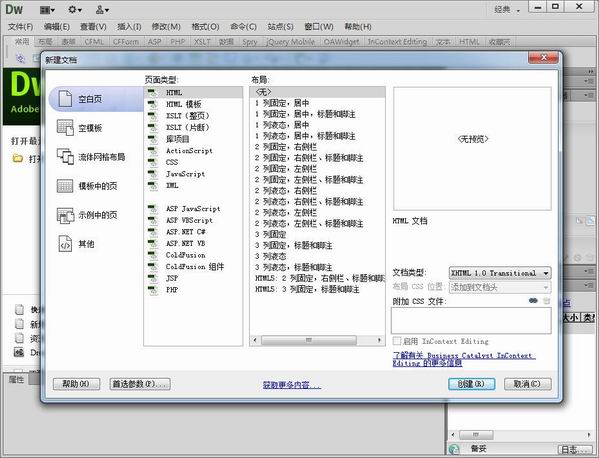Screen dimensions: 599x458
Task: Open the Business Catalyst InContext Editing info link
Action: pyautogui.click(x=464, y=359)
